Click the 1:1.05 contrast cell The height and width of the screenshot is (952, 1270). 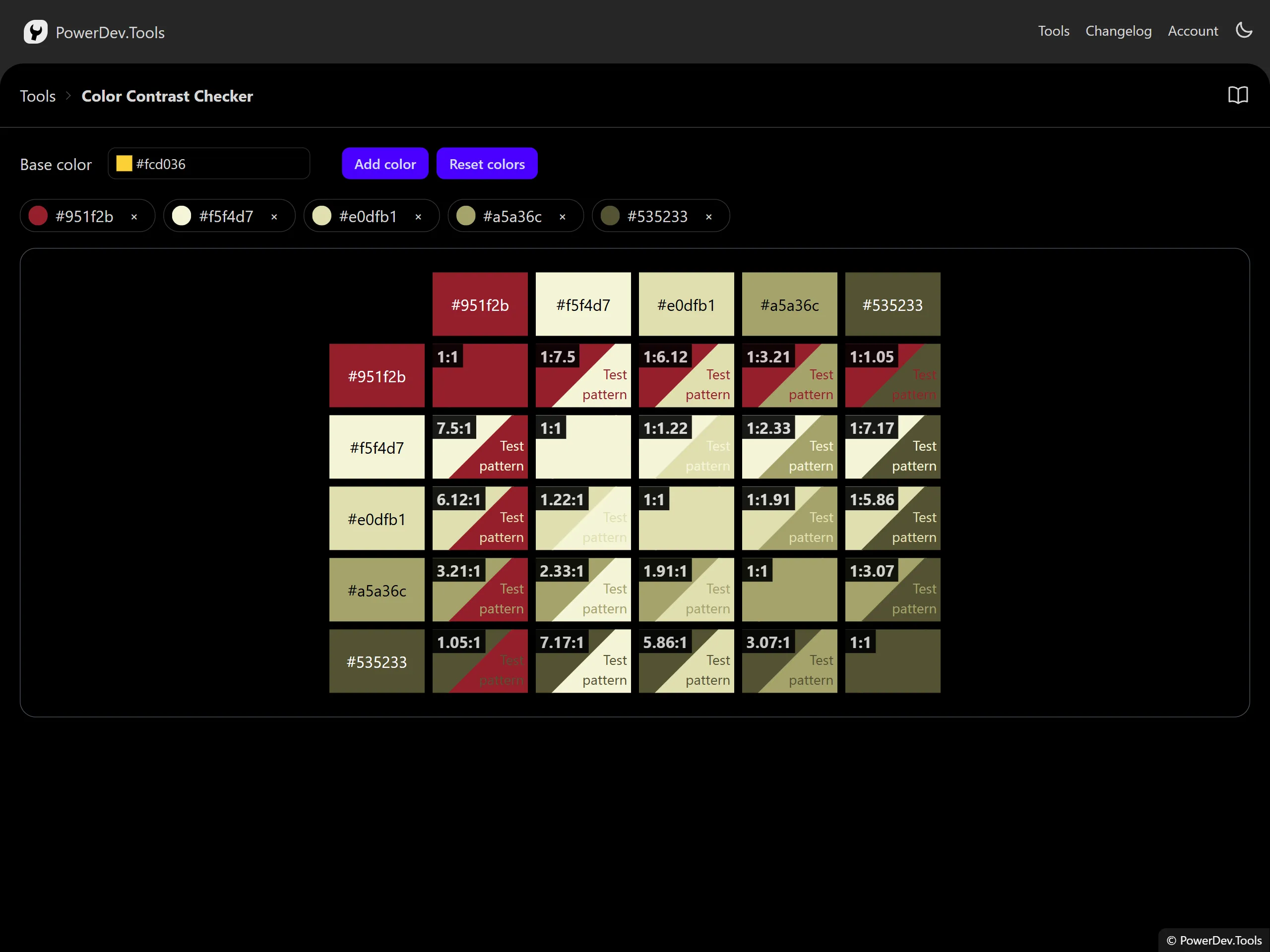[893, 376]
